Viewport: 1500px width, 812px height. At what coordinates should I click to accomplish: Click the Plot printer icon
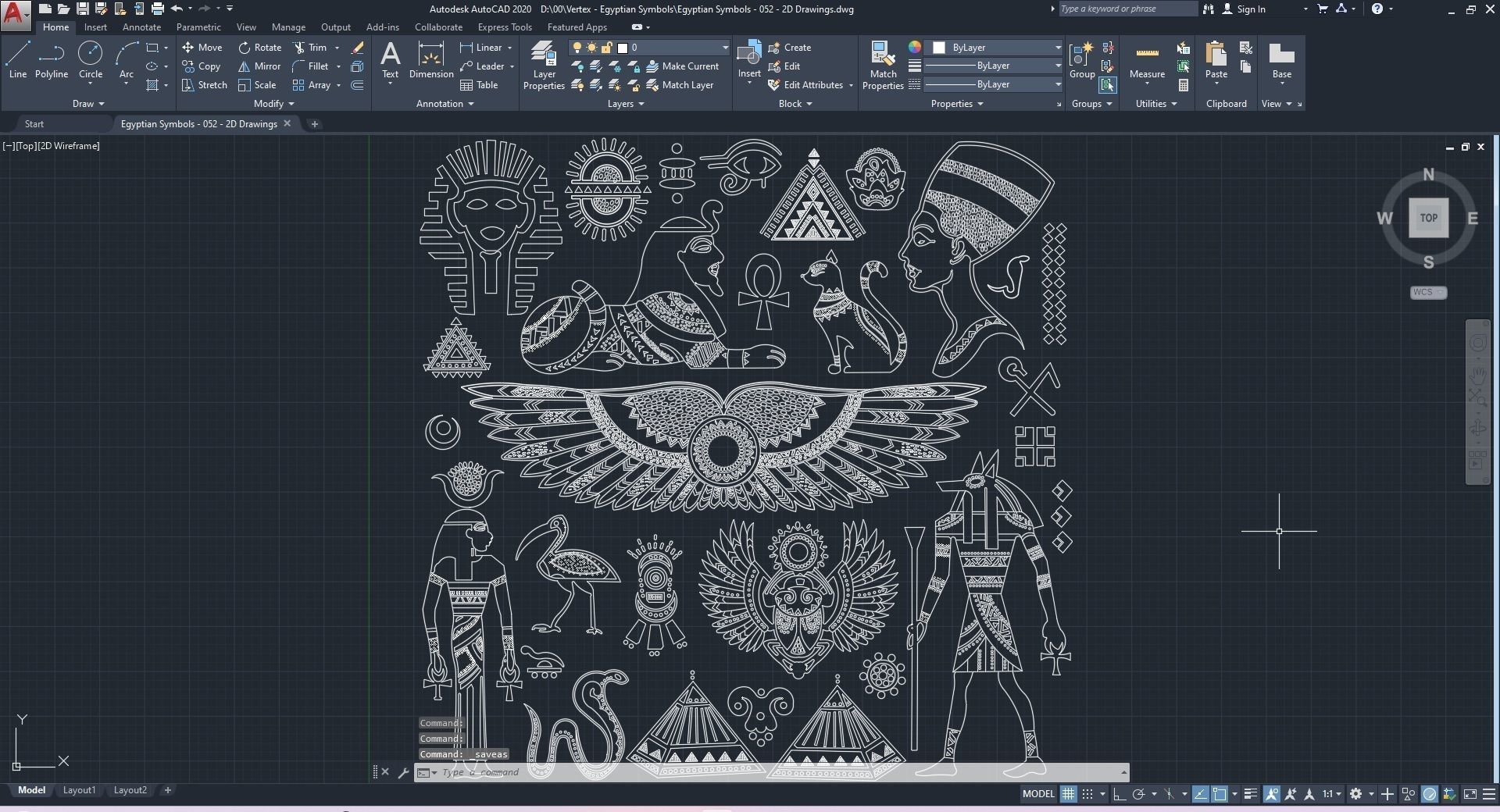point(158,9)
